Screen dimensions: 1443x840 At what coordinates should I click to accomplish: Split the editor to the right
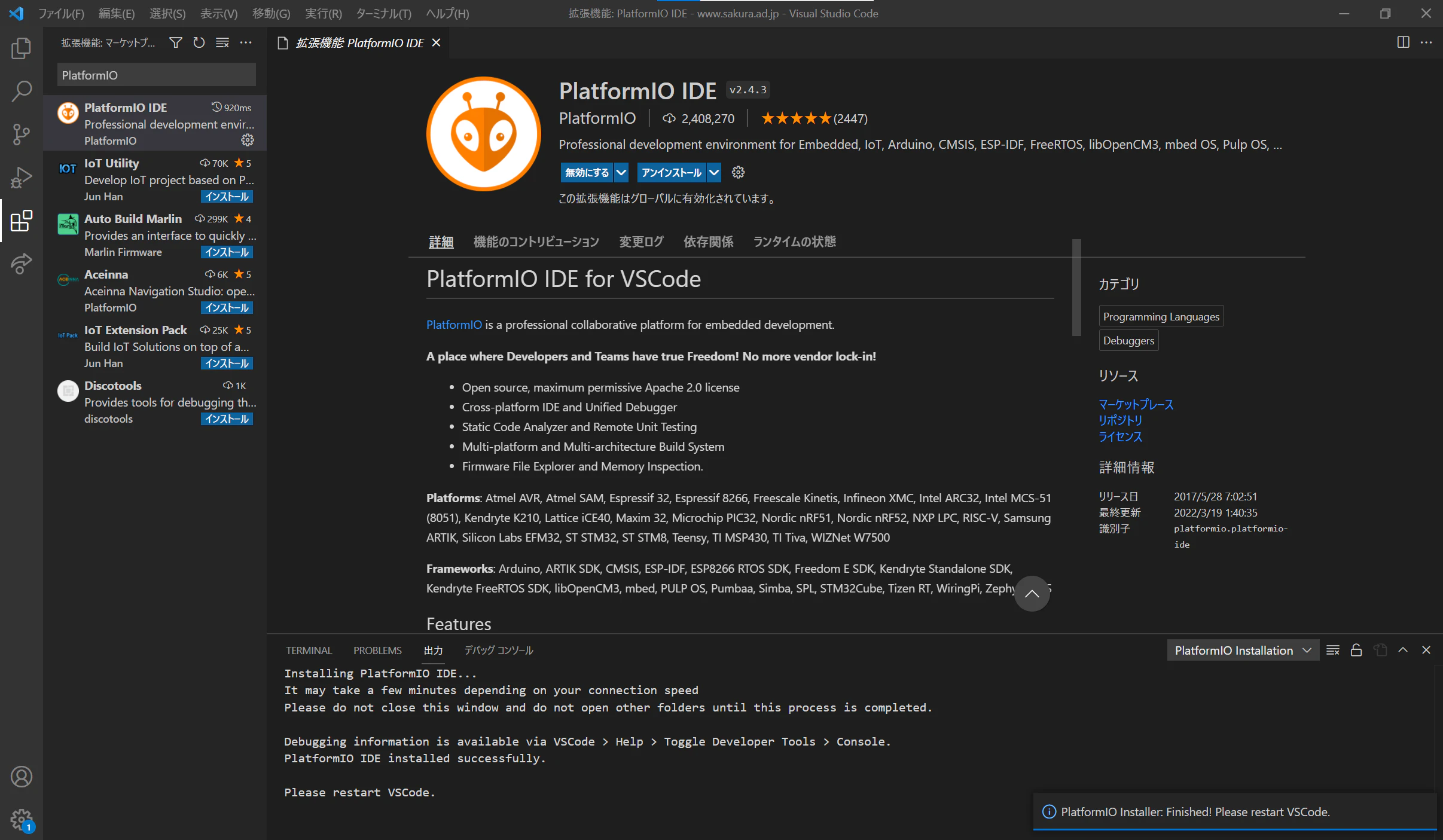(1403, 42)
